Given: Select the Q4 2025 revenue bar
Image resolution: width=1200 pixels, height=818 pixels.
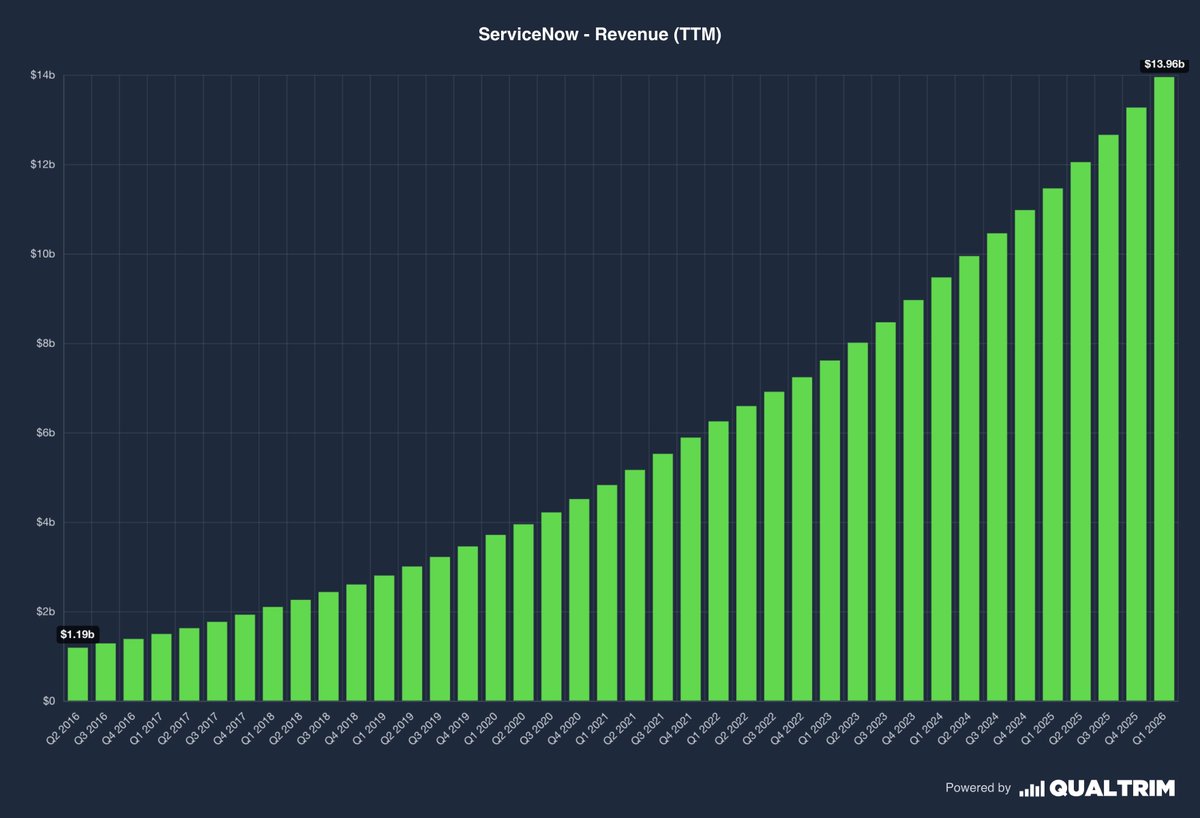Looking at the screenshot, I should click(x=1136, y=404).
